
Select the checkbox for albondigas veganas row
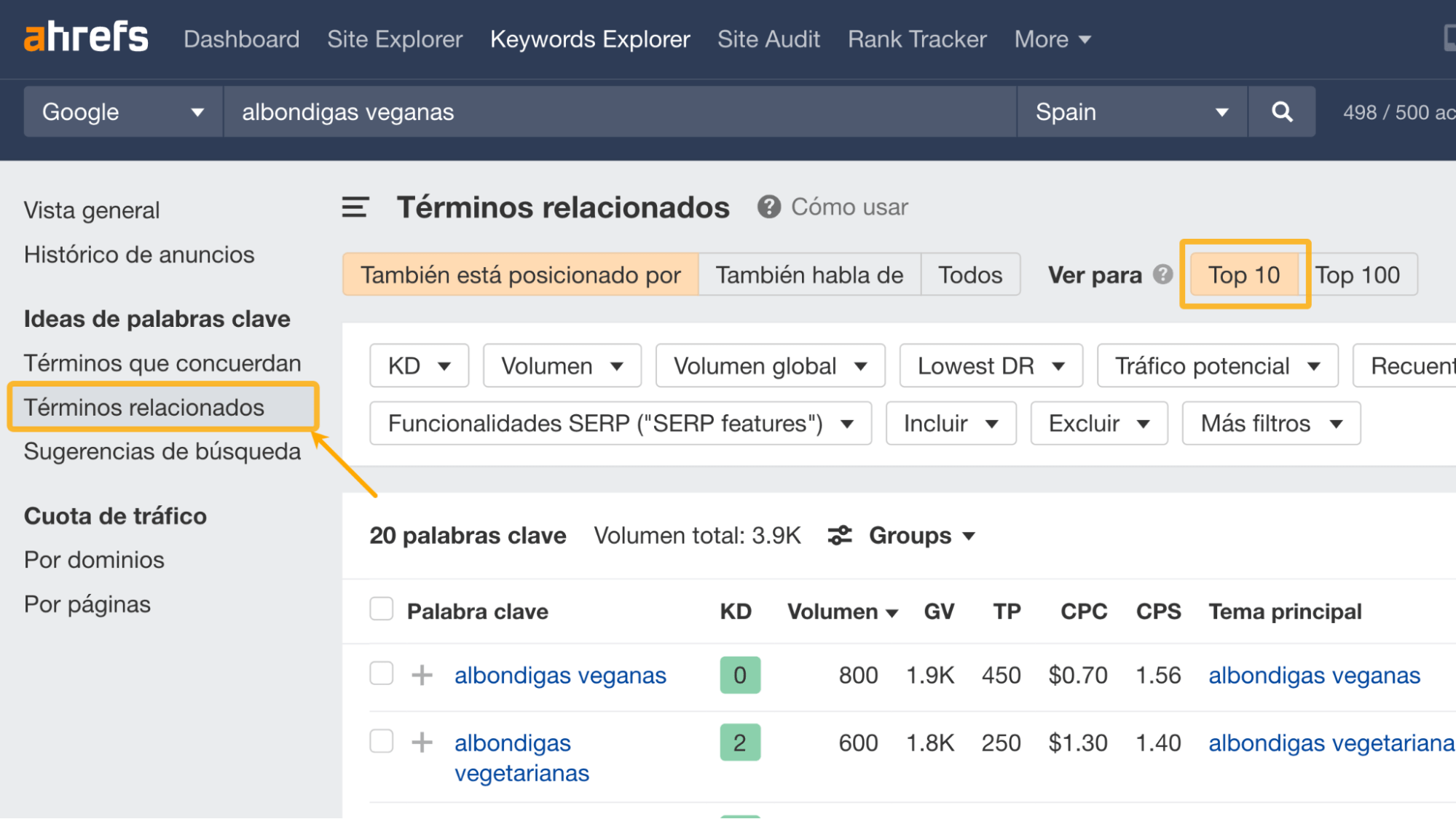pos(381,673)
